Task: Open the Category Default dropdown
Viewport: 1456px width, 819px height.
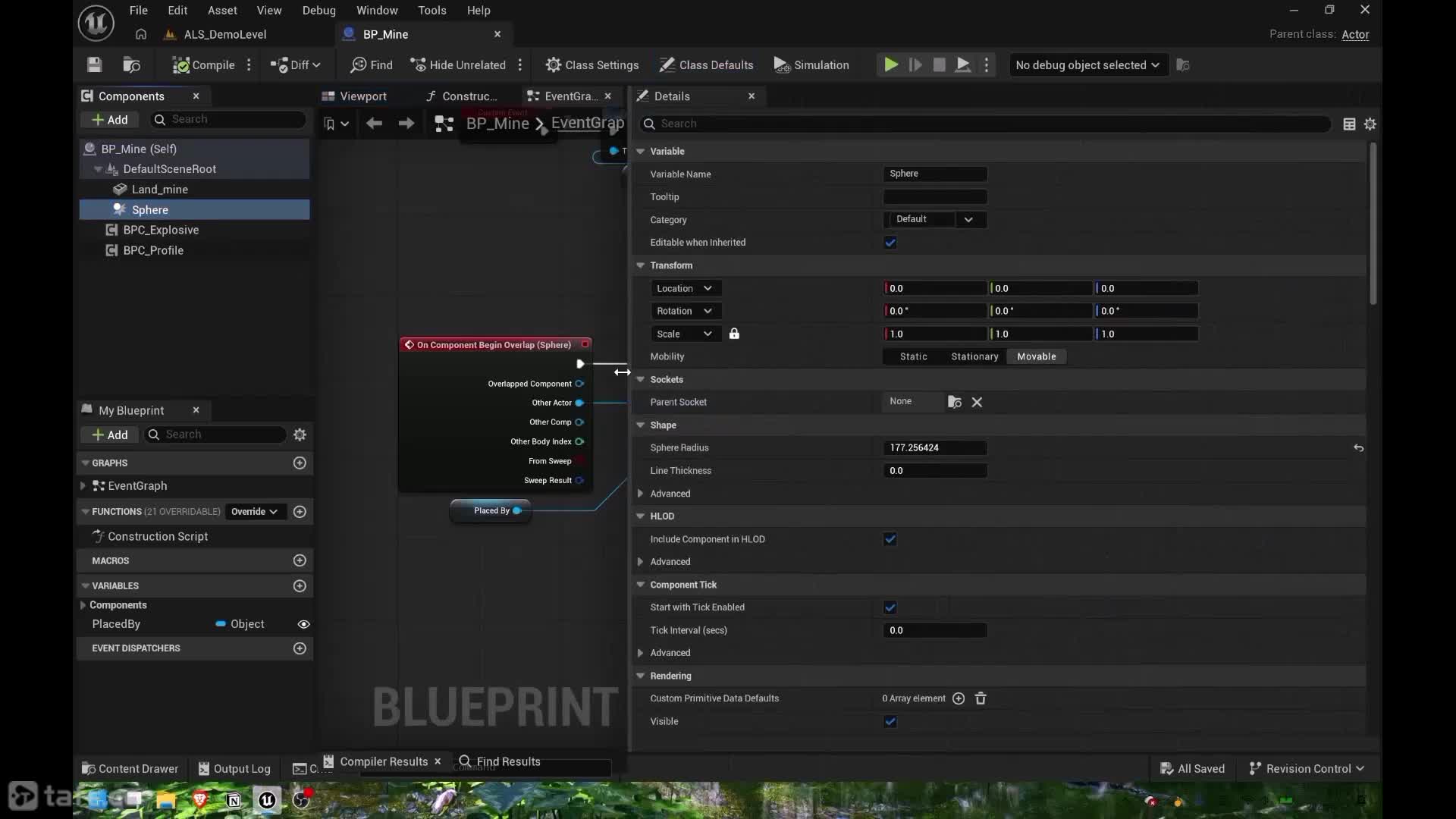Action: [935, 219]
